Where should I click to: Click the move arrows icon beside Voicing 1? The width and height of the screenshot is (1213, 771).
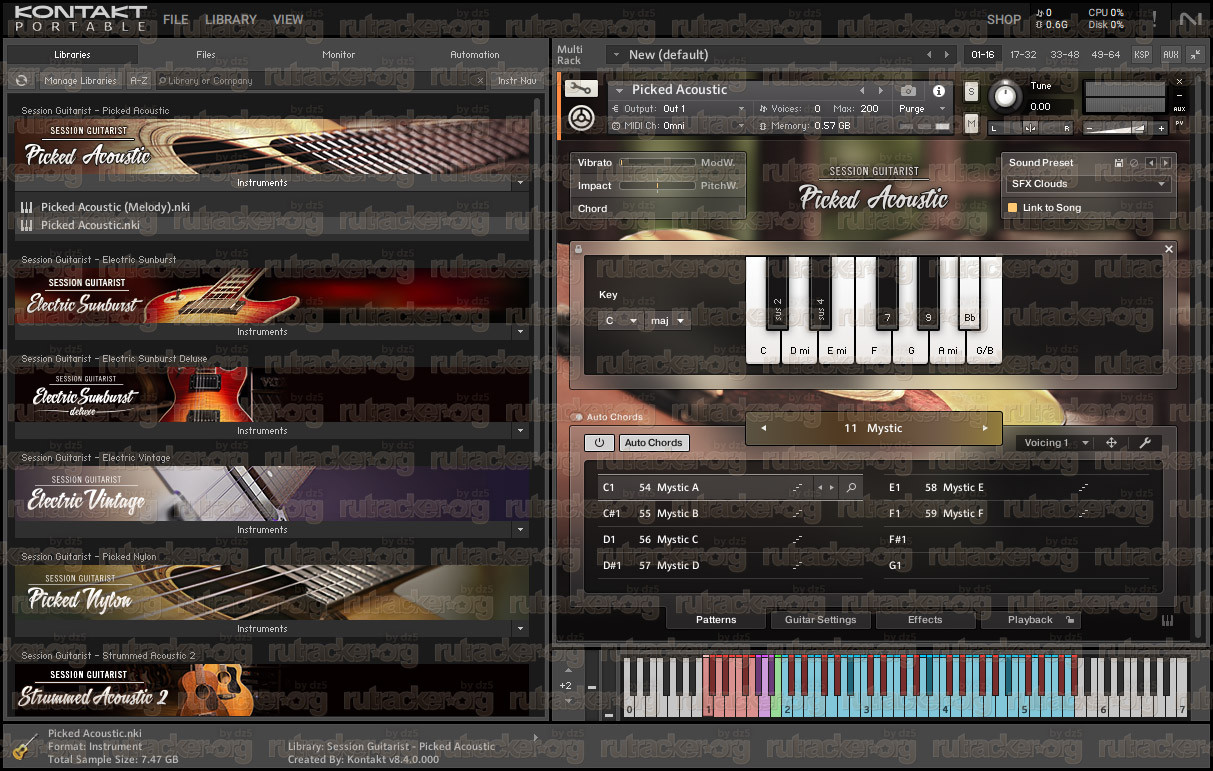1111,442
